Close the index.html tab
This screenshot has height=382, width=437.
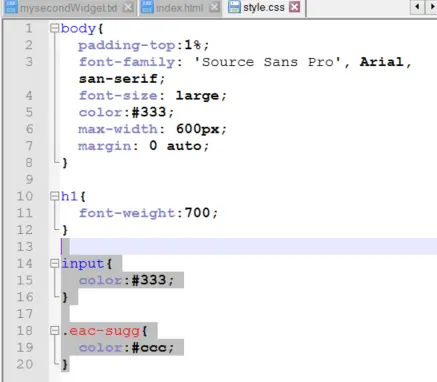tap(215, 7)
